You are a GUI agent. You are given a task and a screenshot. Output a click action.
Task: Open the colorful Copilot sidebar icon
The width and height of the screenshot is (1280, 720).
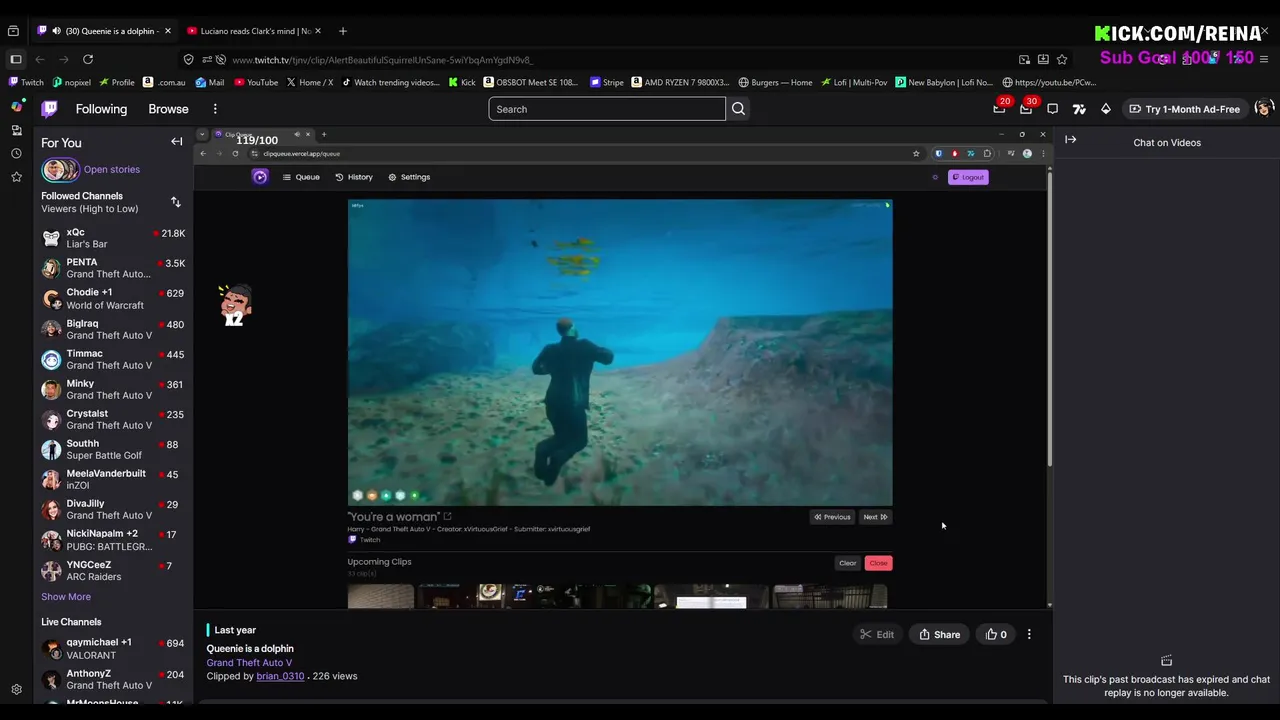(16, 106)
